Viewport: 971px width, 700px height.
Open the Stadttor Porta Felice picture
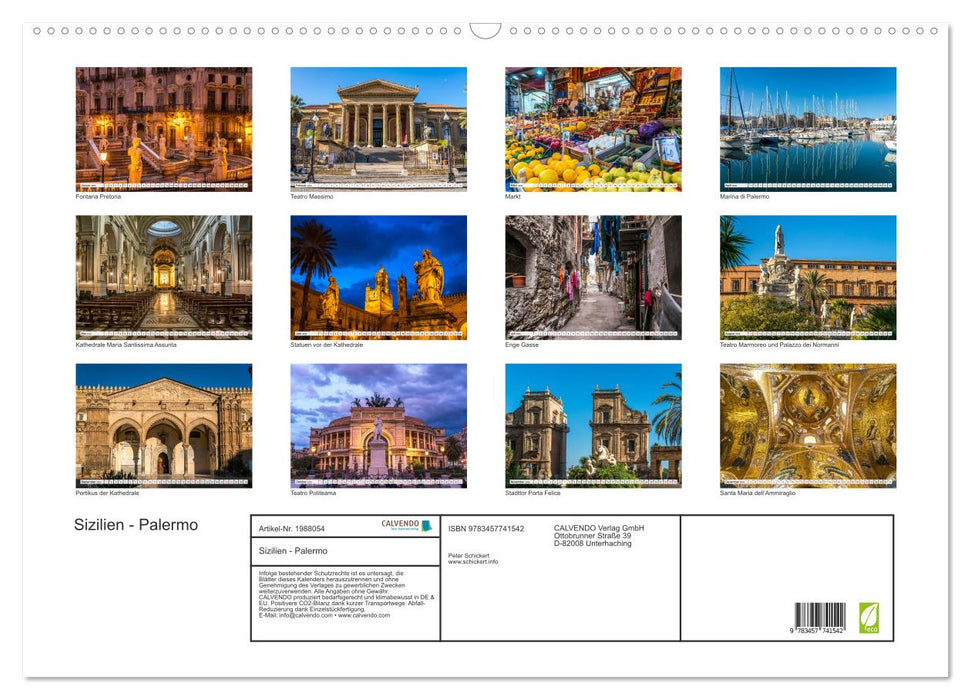[x=593, y=425]
